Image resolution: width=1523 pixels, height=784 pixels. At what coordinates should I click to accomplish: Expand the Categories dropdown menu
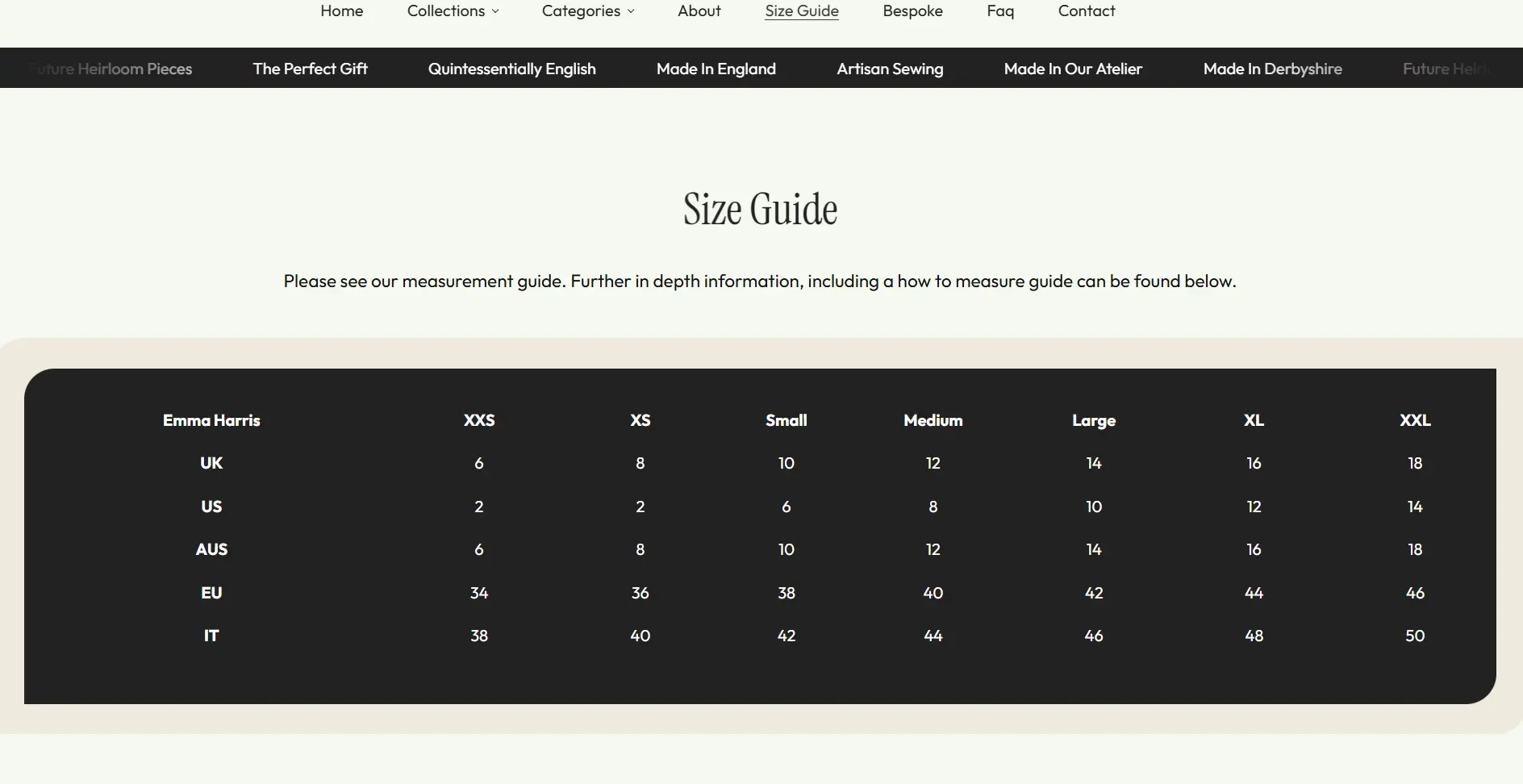[588, 11]
